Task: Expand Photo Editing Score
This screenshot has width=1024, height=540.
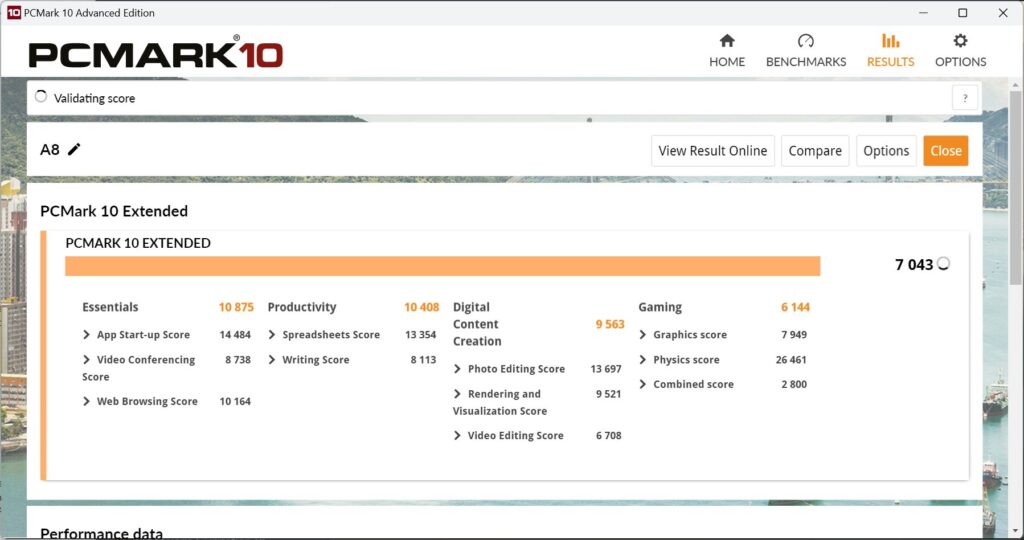Action: (x=457, y=369)
